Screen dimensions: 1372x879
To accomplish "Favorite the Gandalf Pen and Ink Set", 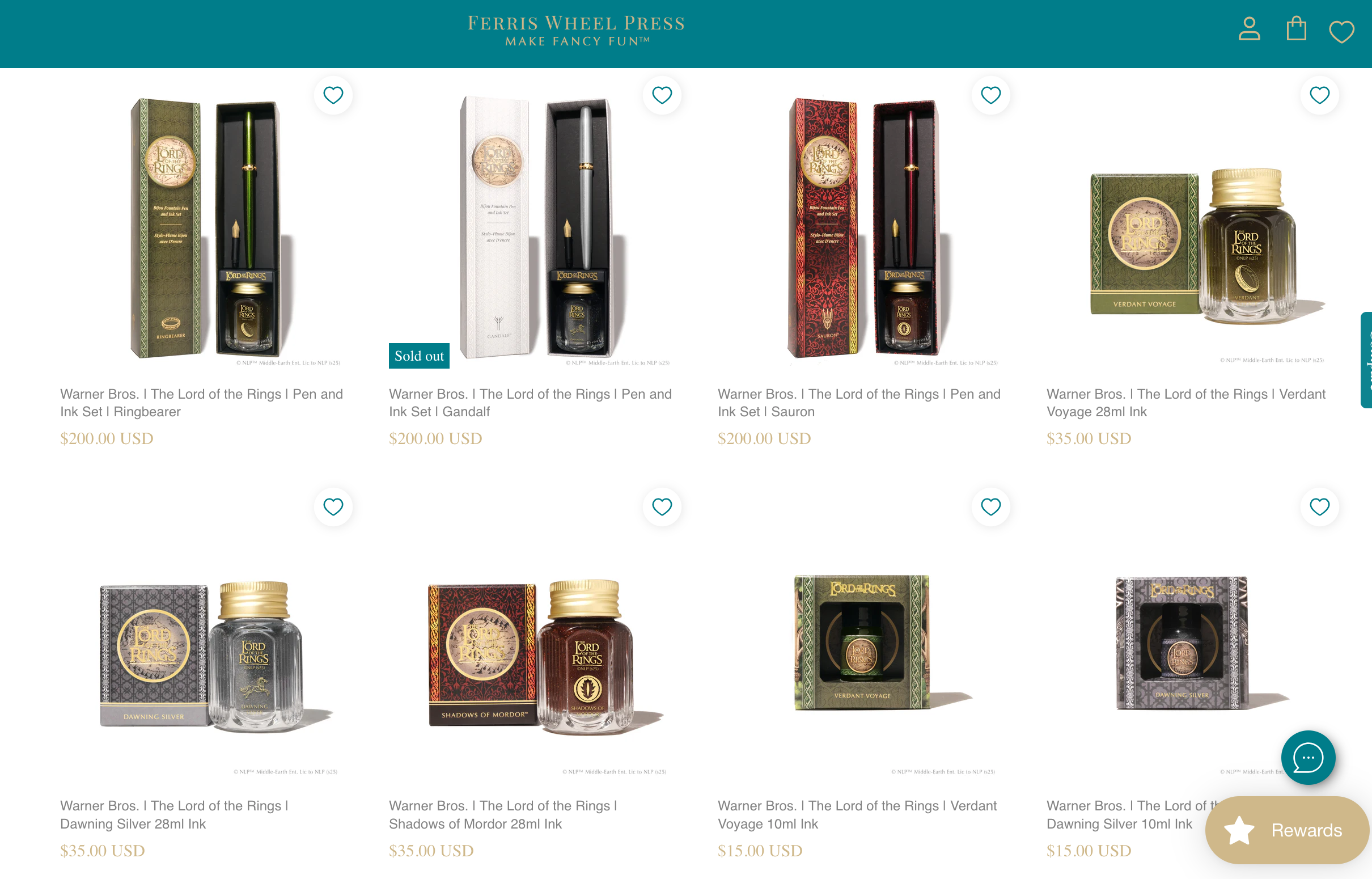I will [x=662, y=95].
